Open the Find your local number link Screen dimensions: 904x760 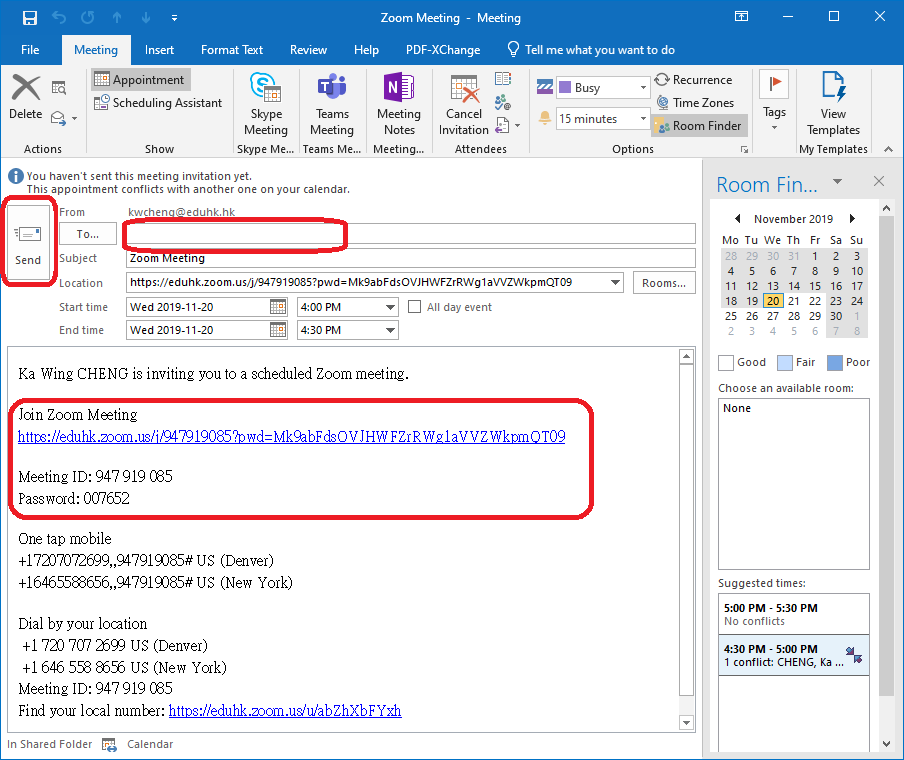click(285, 710)
